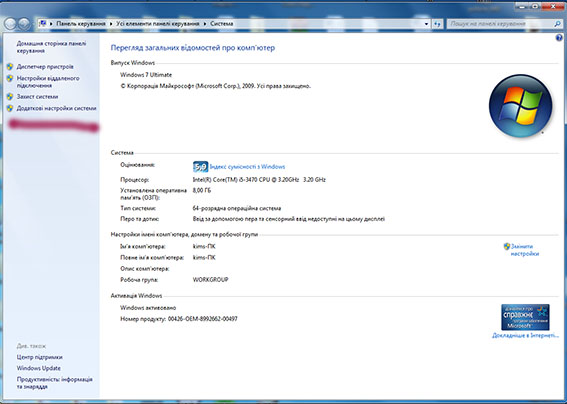Open 'Продуктивність: інформація та знаряддя' link
The width and height of the screenshot is (567, 404).
point(55,383)
